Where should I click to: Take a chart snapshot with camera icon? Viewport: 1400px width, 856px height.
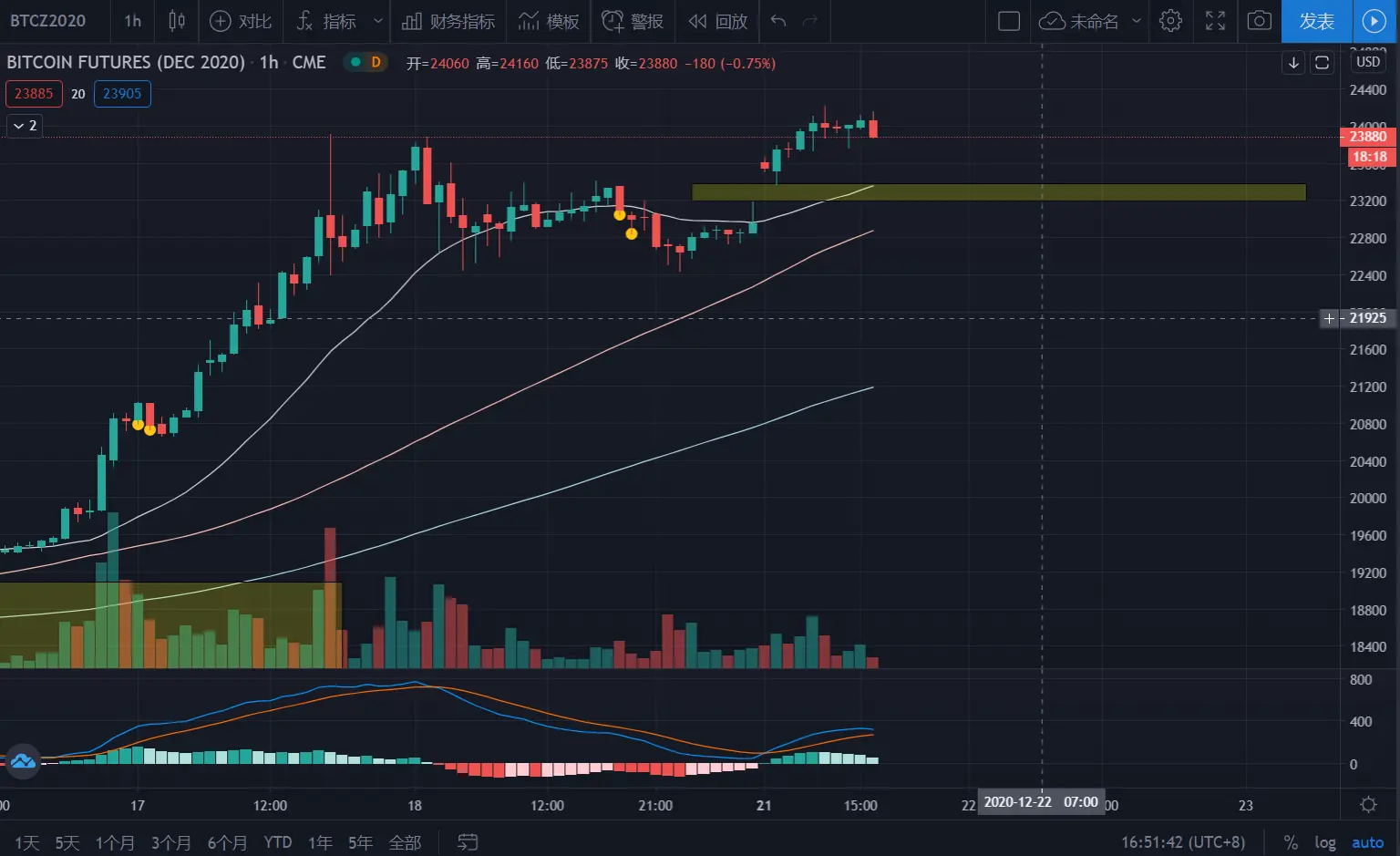click(1260, 21)
